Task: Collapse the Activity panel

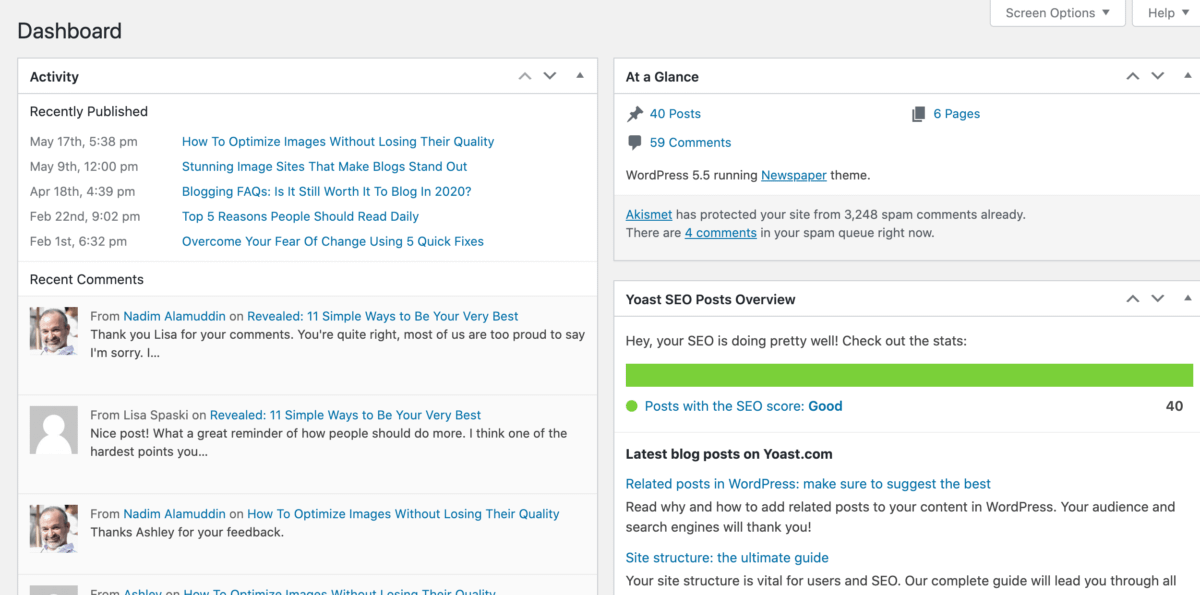Action: click(x=580, y=76)
